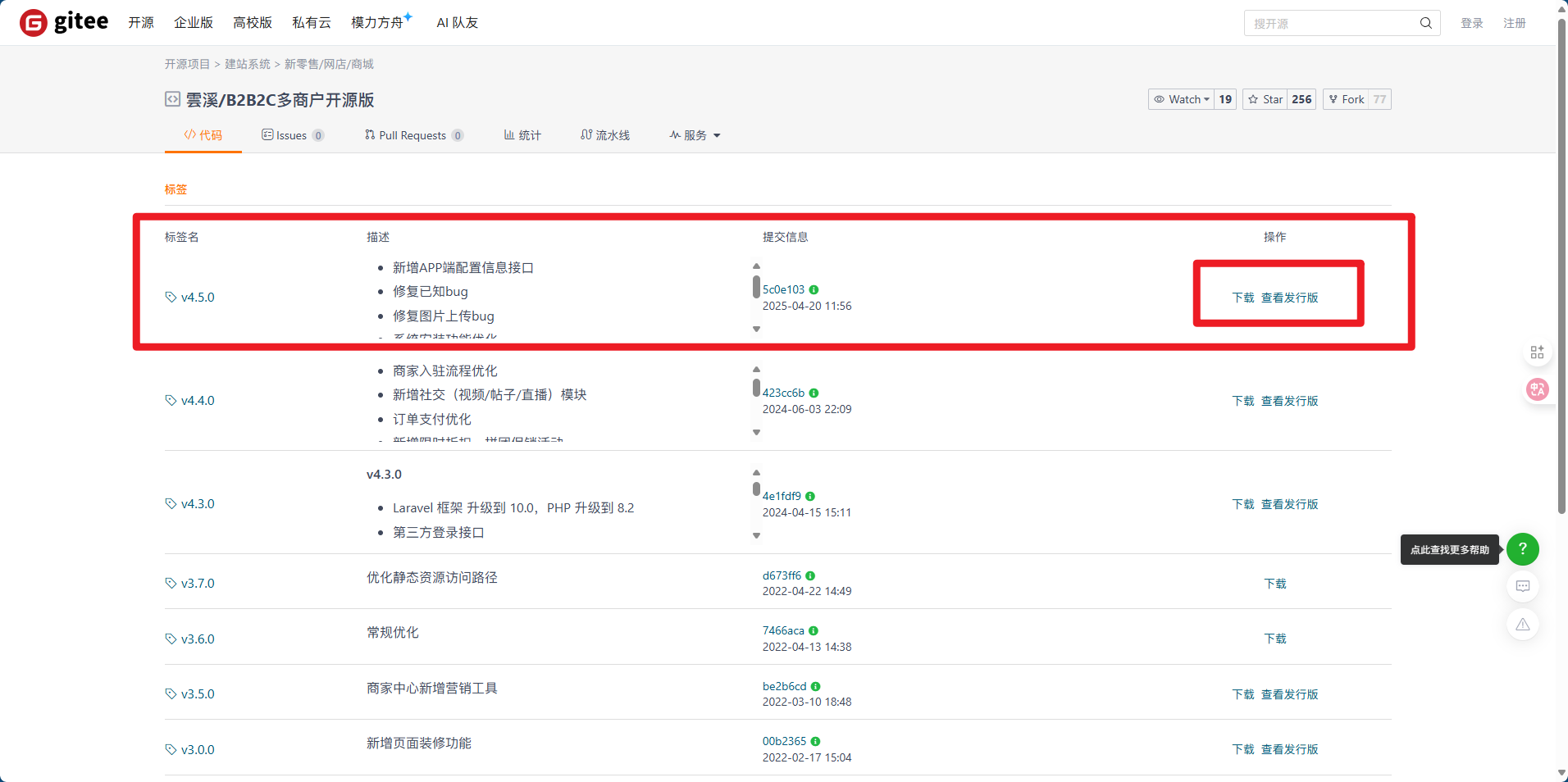Click the 注册 link
The height and width of the screenshot is (782, 1568).
(x=1515, y=23)
